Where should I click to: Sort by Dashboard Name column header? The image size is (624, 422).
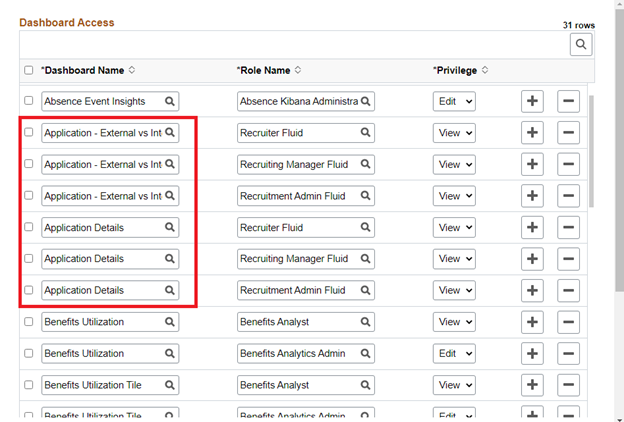pos(90,70)
